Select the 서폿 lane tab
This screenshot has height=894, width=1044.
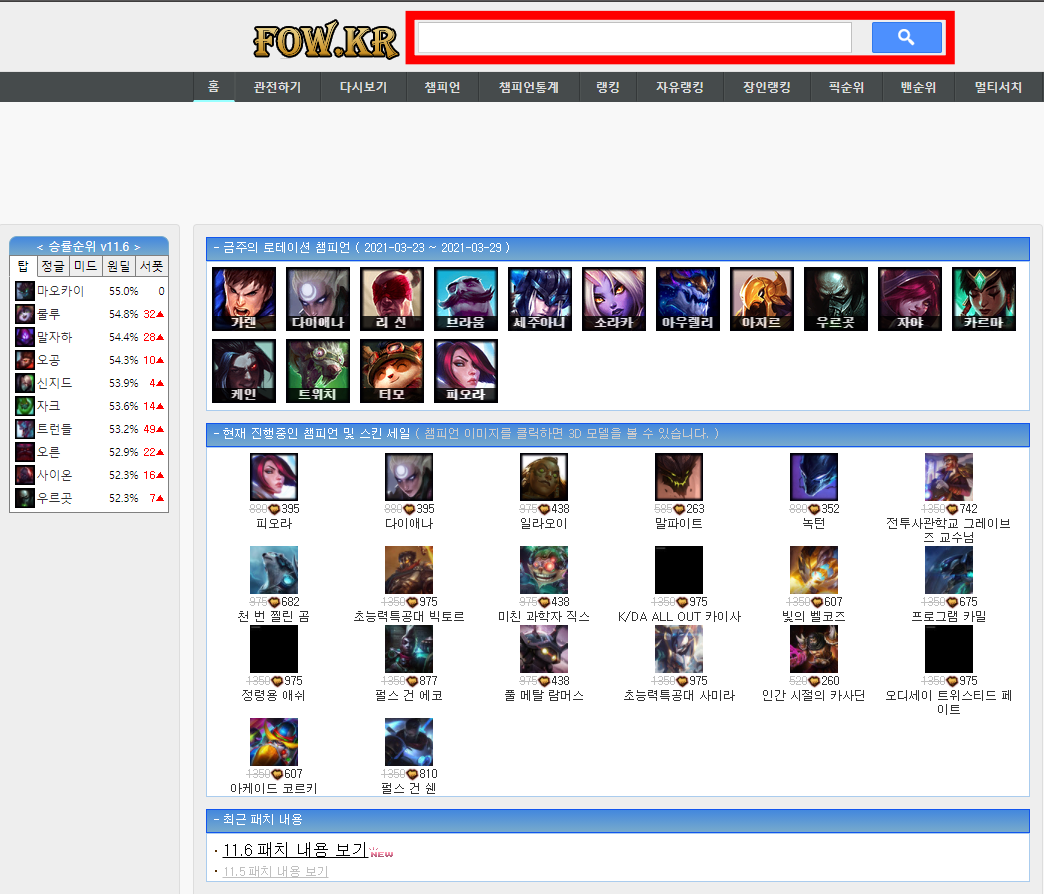point(151,266)
